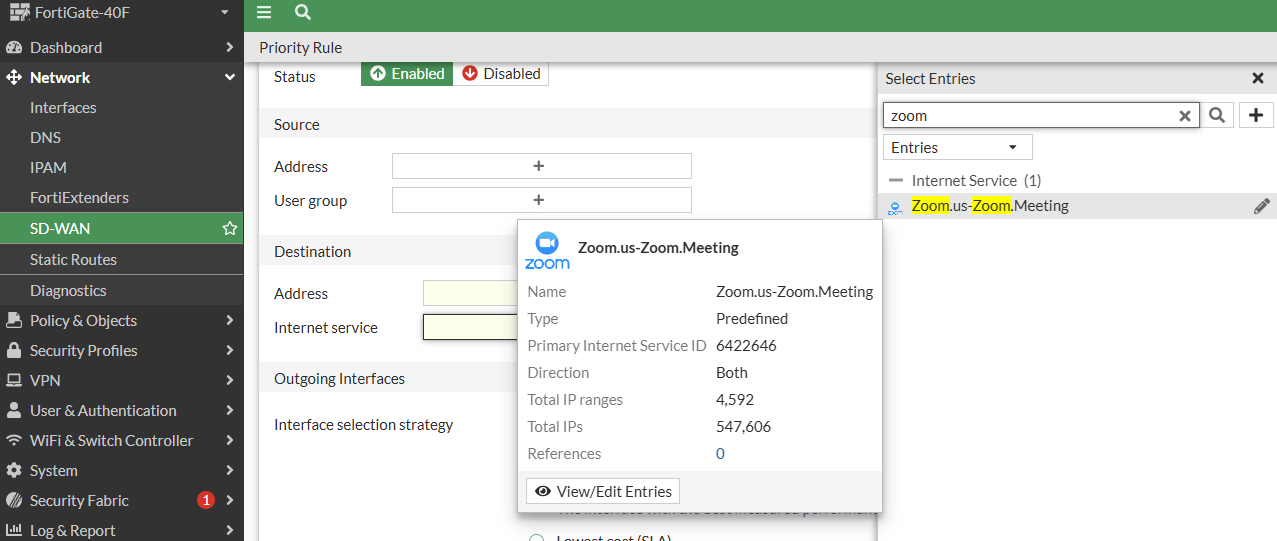Click the FortiGate-40F device logo icon
The image size is (1277, 541).
point(19,13)
